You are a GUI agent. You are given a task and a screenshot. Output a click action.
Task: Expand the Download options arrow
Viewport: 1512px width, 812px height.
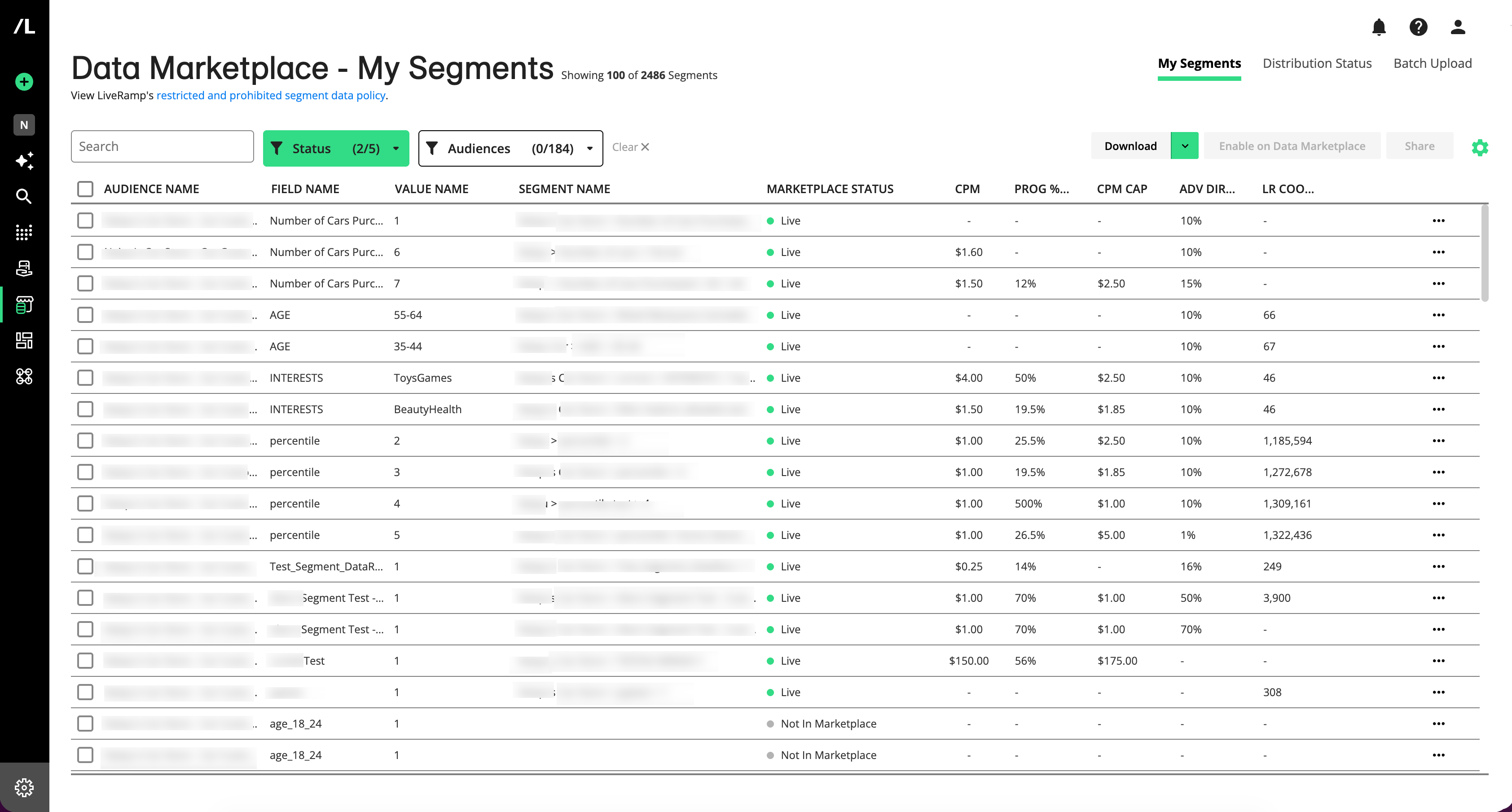tap(1184, 146)
